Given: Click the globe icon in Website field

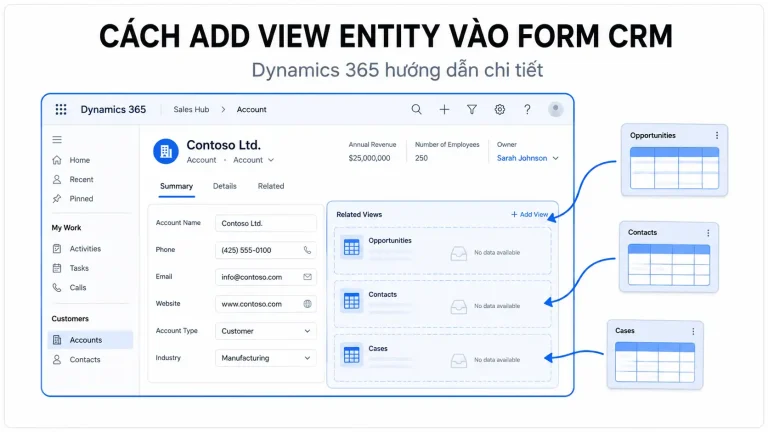Looking at the screenshot, I should tap(307, 304).
